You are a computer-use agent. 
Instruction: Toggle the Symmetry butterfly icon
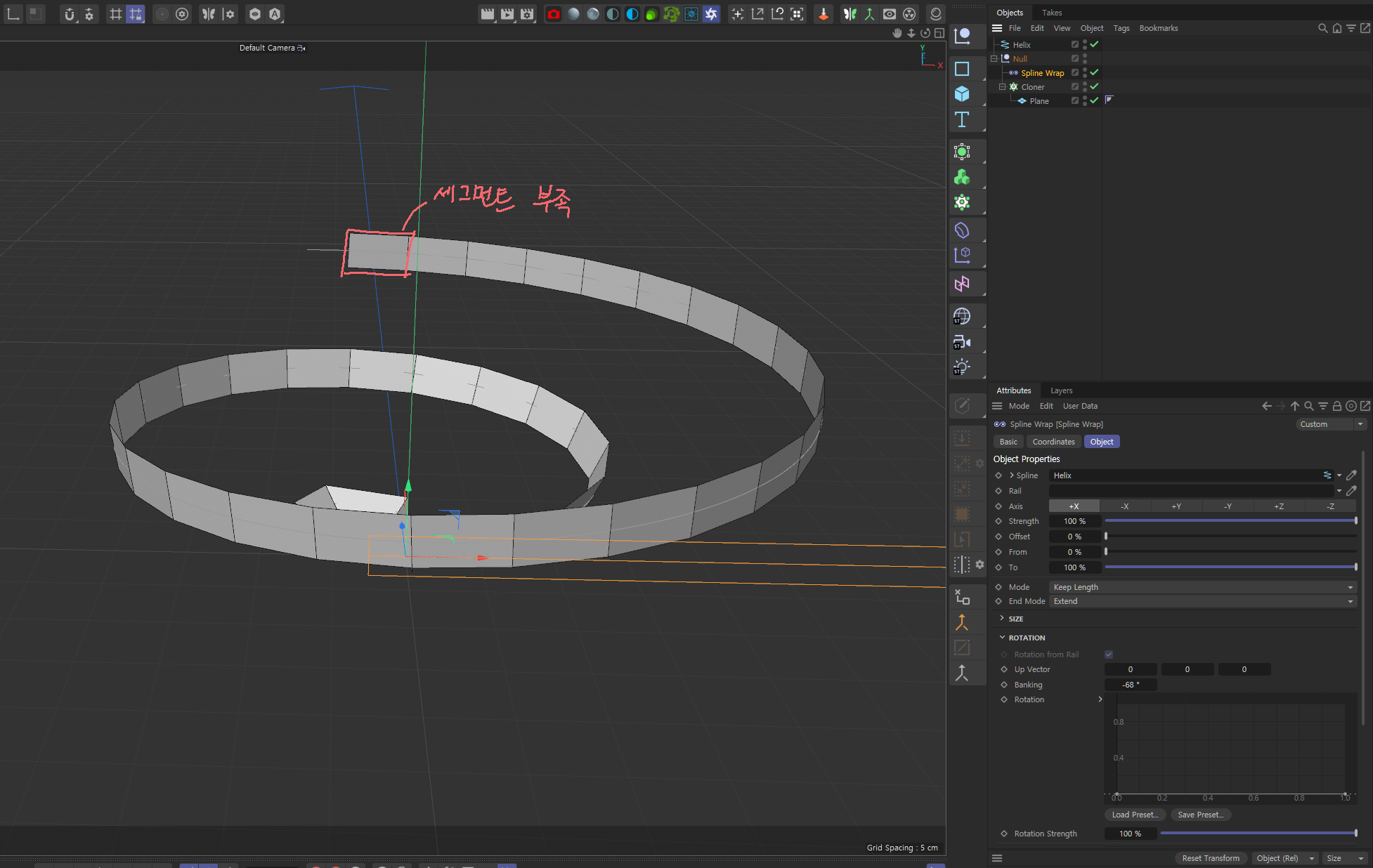pos(209,14)
